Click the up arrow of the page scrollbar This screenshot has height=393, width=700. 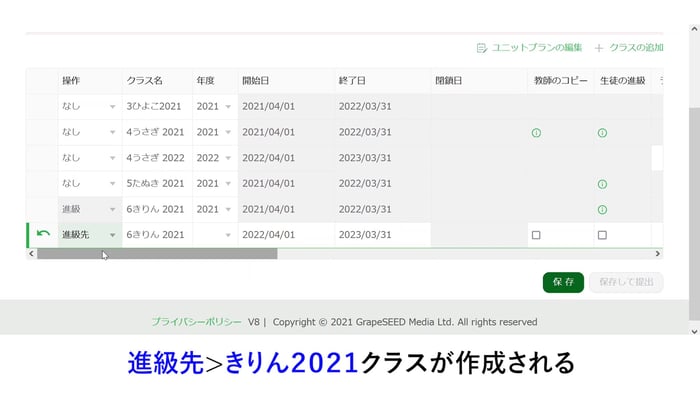click(x=694, y=29)
